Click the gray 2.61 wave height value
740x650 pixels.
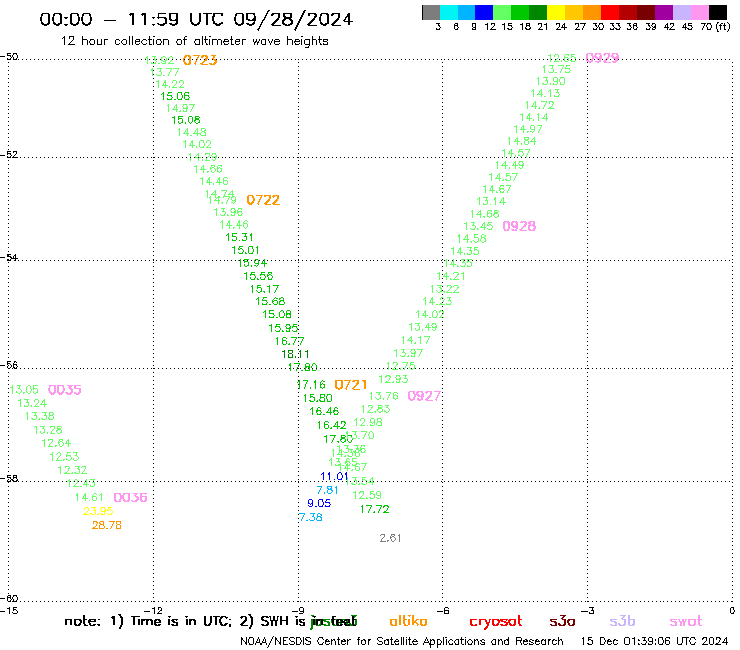pyautogui.click(x=390, y=538)
